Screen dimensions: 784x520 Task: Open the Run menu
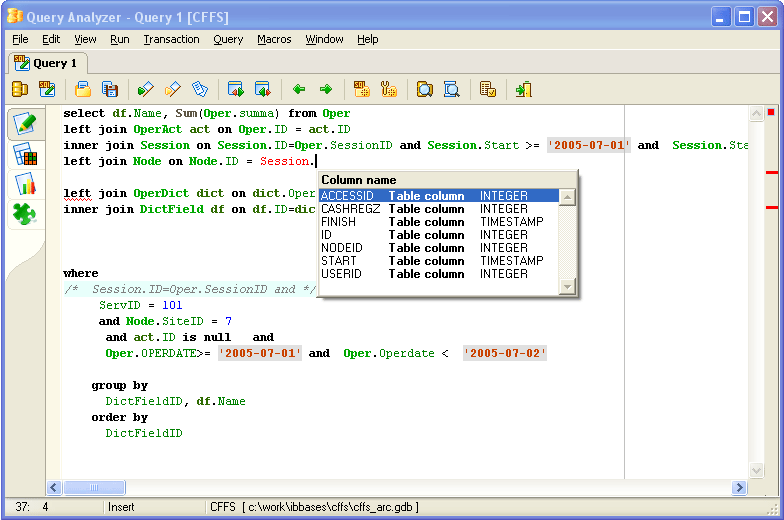coord(120,39)
